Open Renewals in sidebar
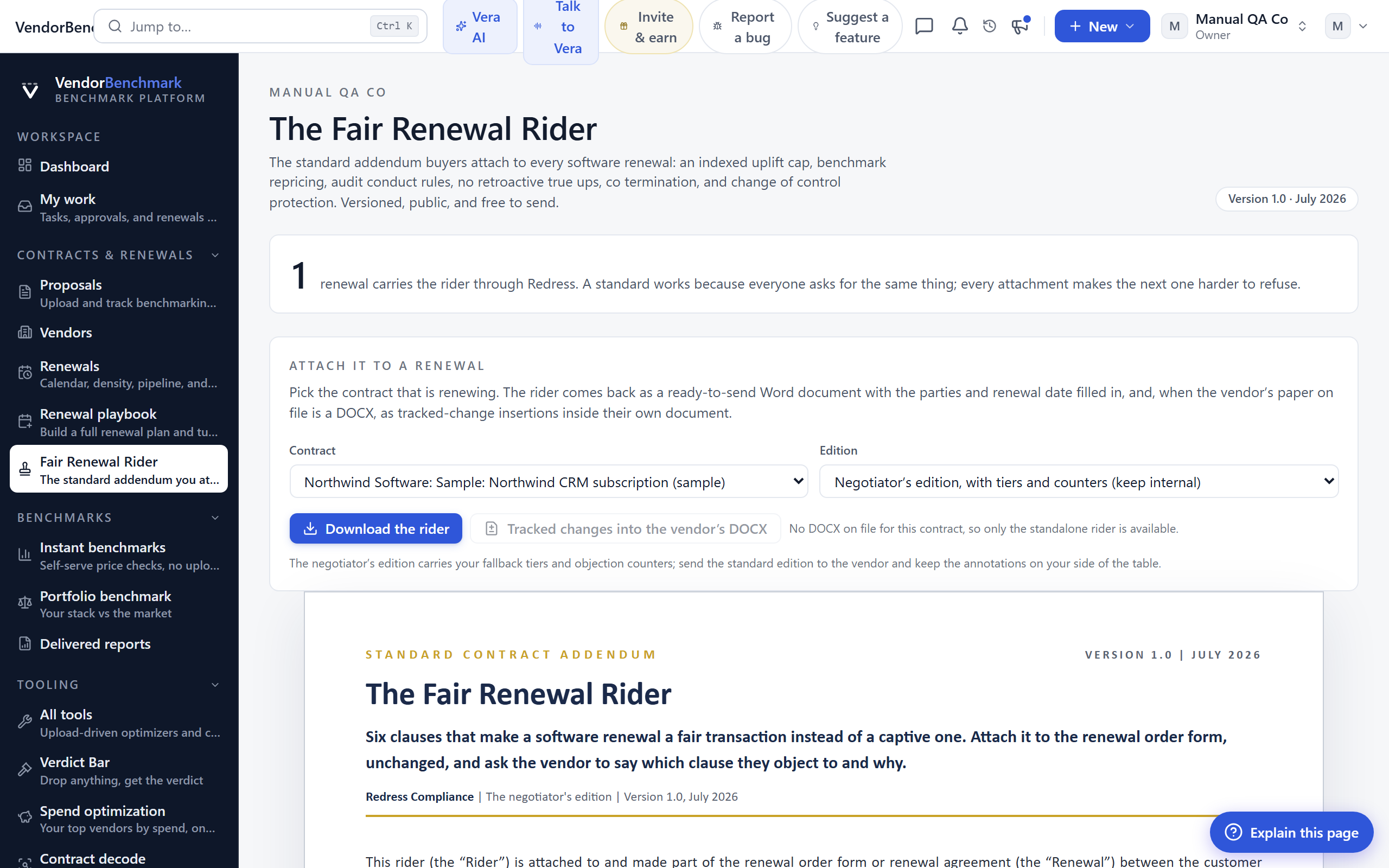This screenshot has width=1389, height=868. (x=119, y=374)
